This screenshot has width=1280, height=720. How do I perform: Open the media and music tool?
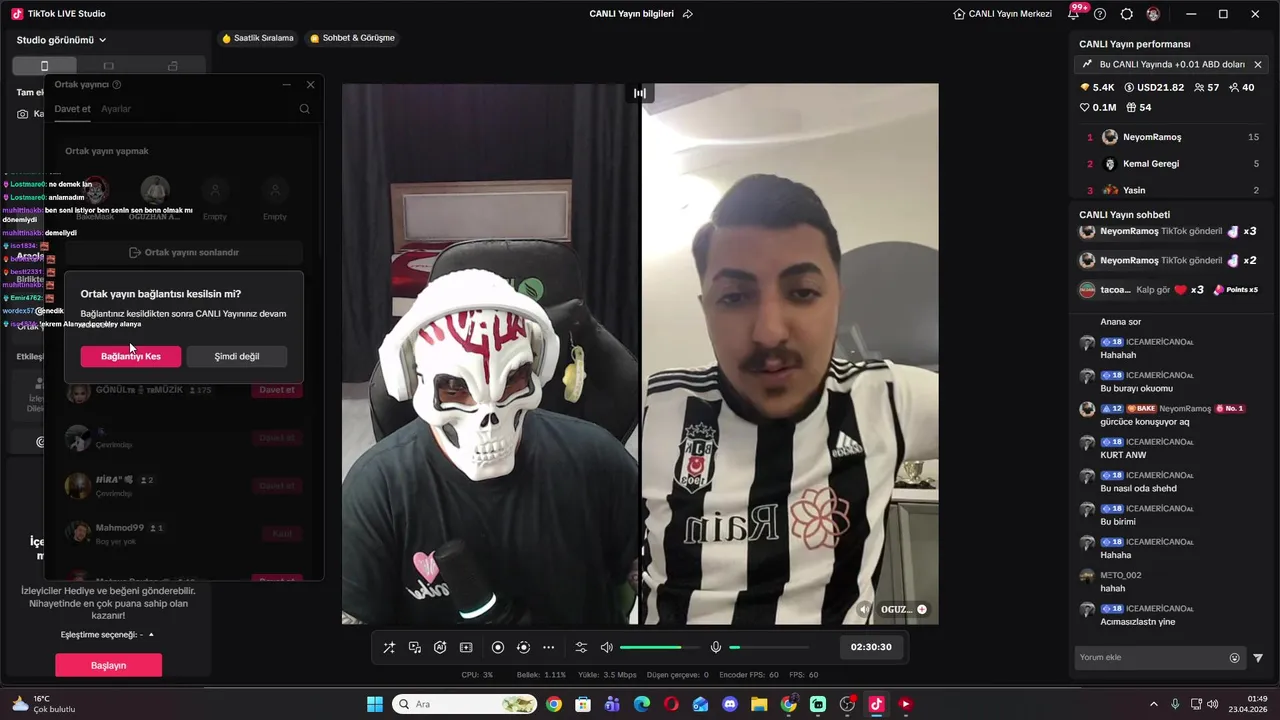(415, 647)
